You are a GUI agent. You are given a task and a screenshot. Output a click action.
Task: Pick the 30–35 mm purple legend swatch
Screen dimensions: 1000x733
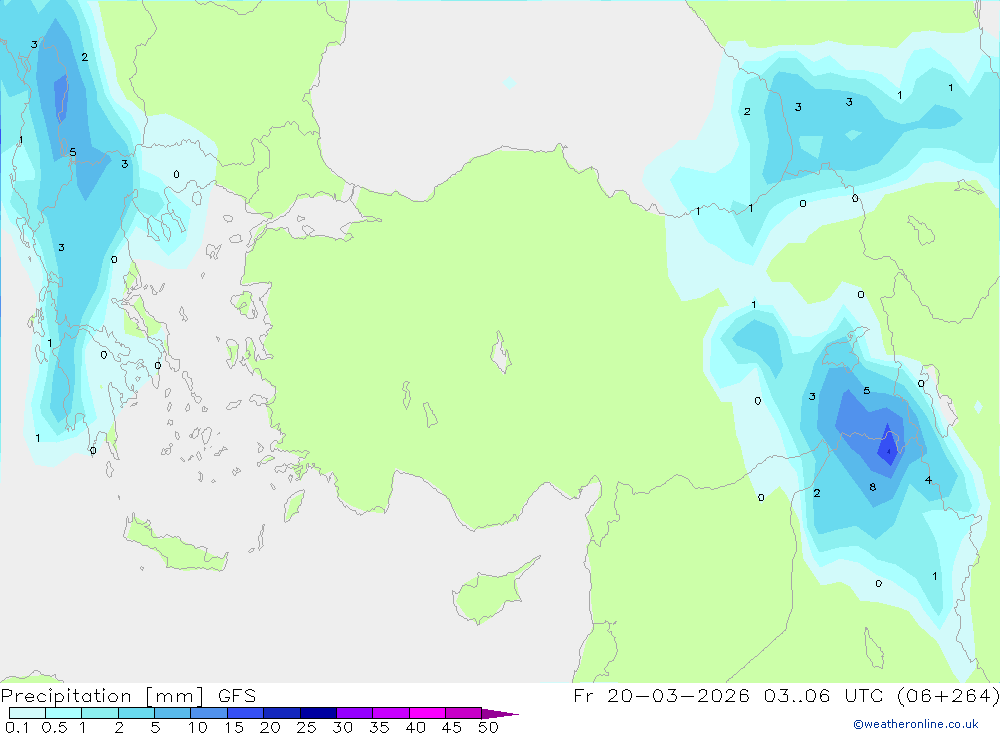pos(354,713)
